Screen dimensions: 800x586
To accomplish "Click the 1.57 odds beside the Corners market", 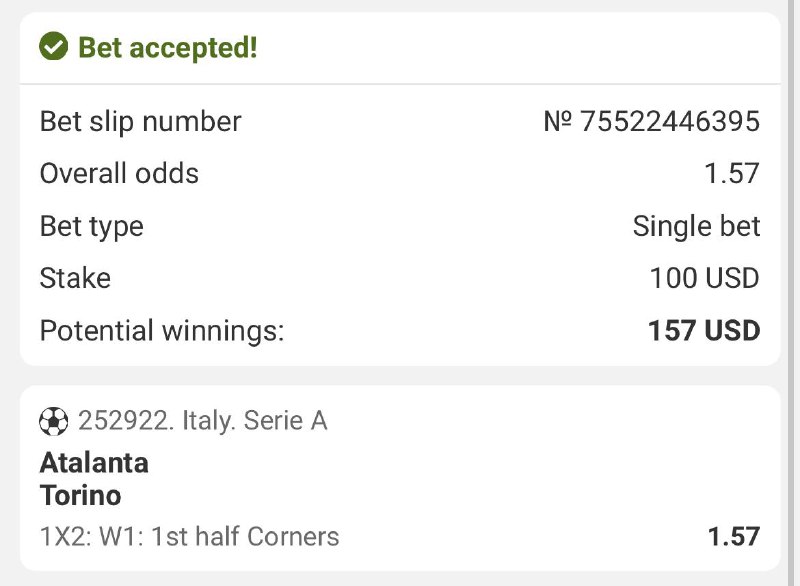I will click(733, 537).
